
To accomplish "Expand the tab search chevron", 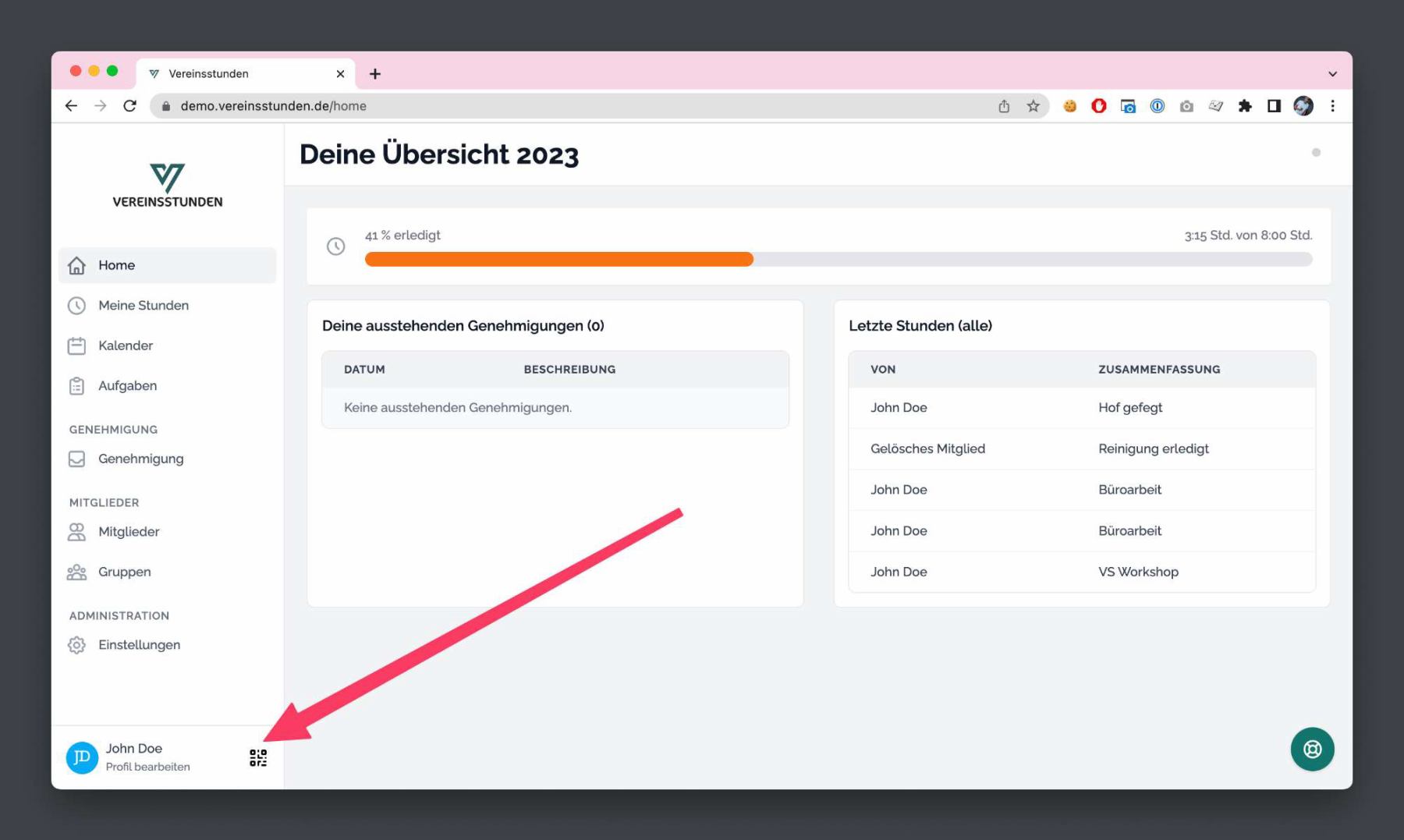I will [x=1332, y=74].
